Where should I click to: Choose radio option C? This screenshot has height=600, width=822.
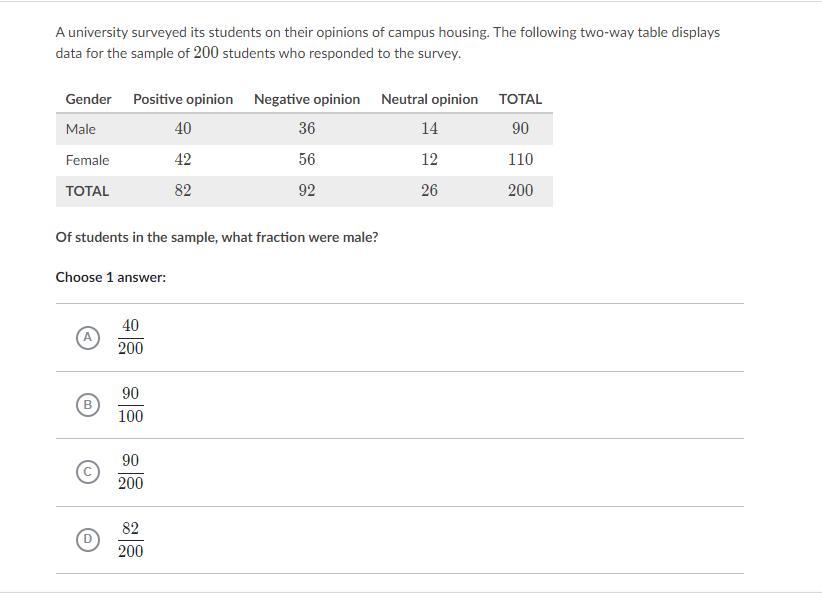point(88,472)
